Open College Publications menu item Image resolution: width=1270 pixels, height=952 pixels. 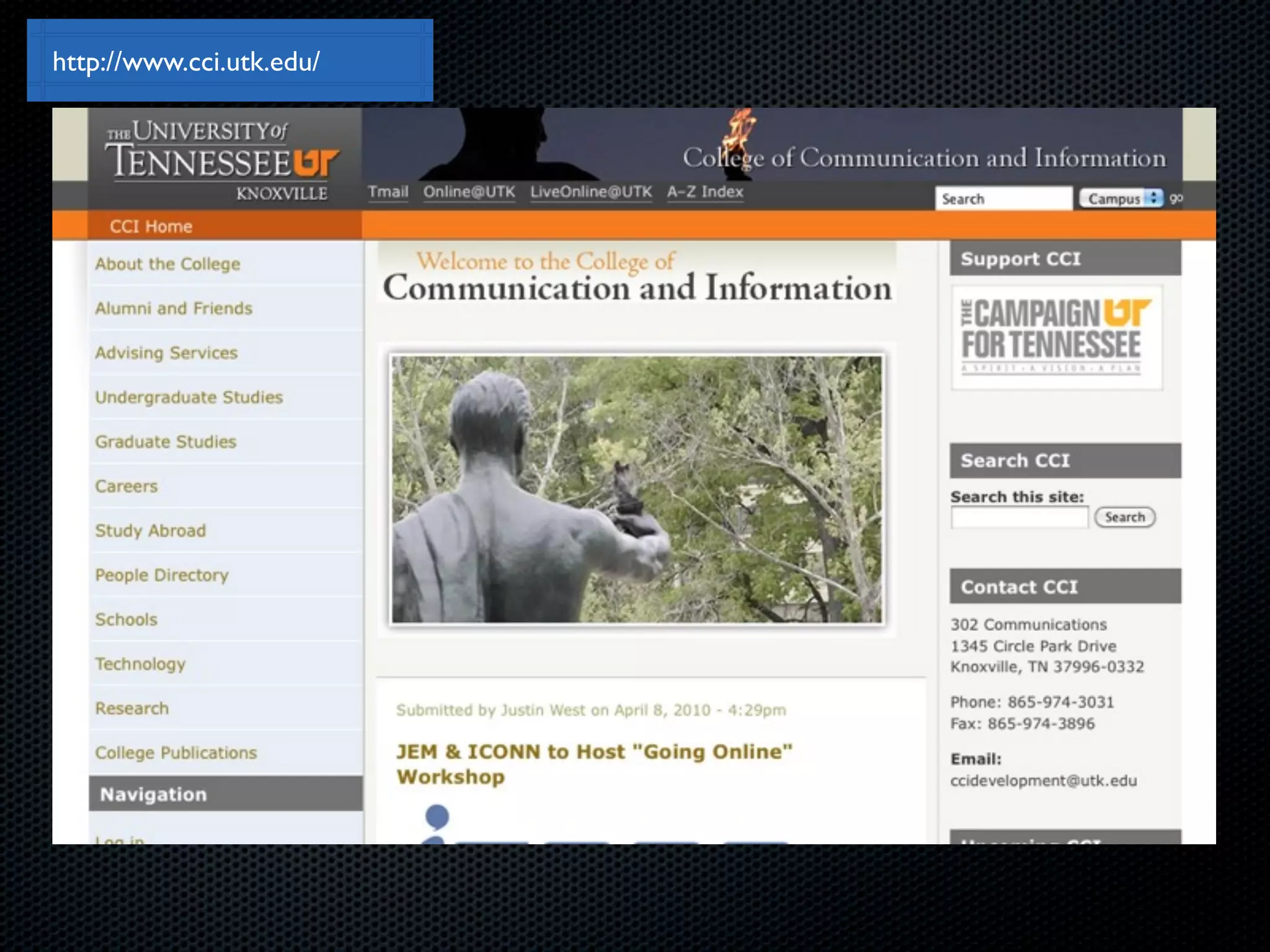coord(226,752)
